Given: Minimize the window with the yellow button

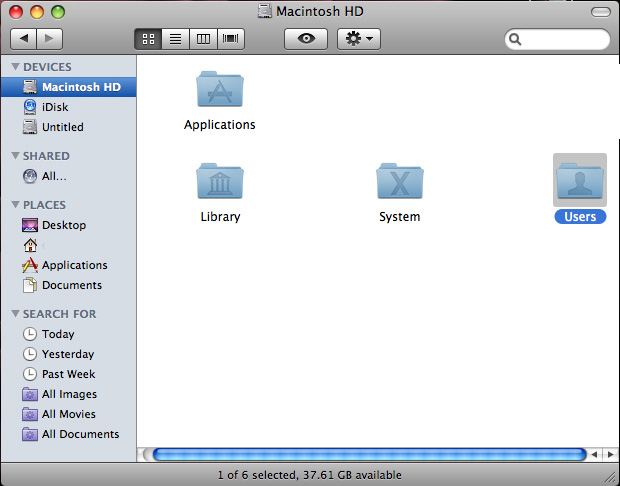Looking at the screenshot, I should (x=37, y=12).
